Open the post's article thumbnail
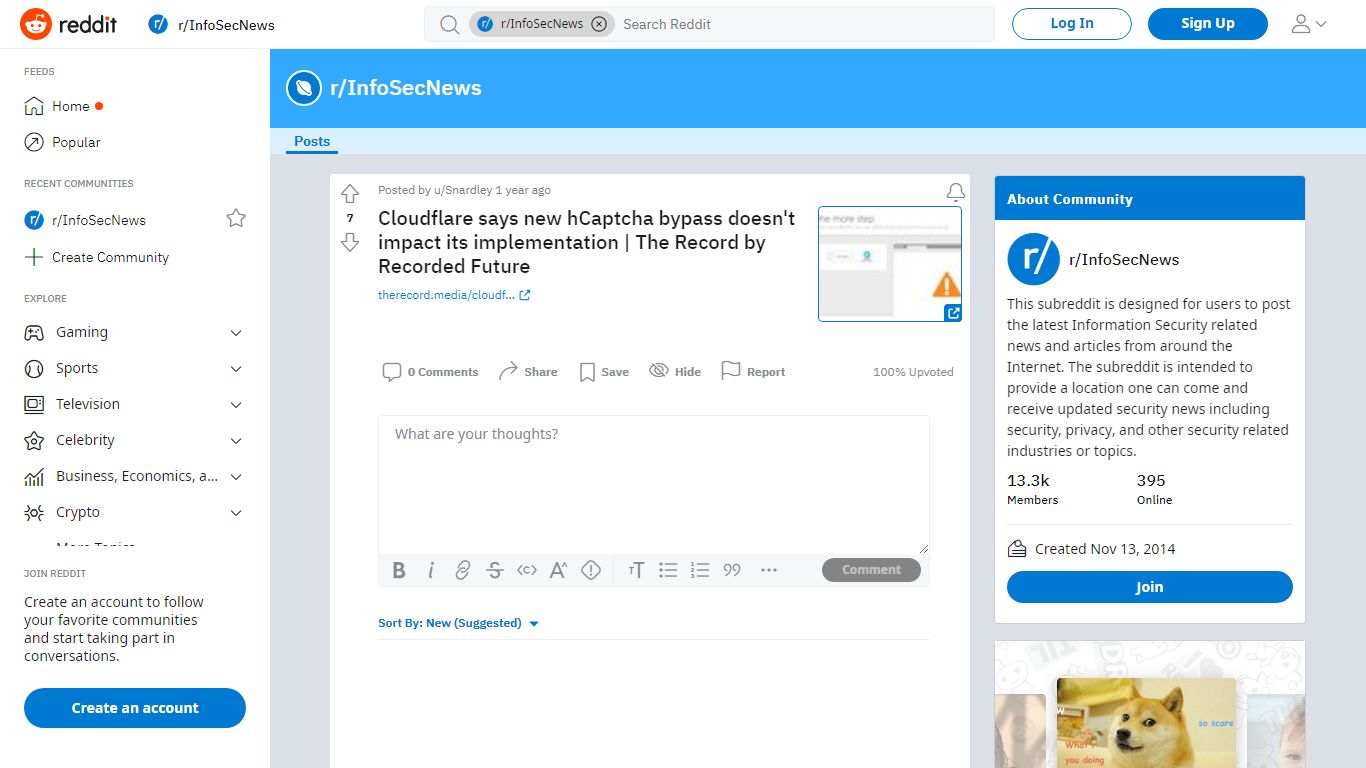1366x768 pixels. pos(890,264)
